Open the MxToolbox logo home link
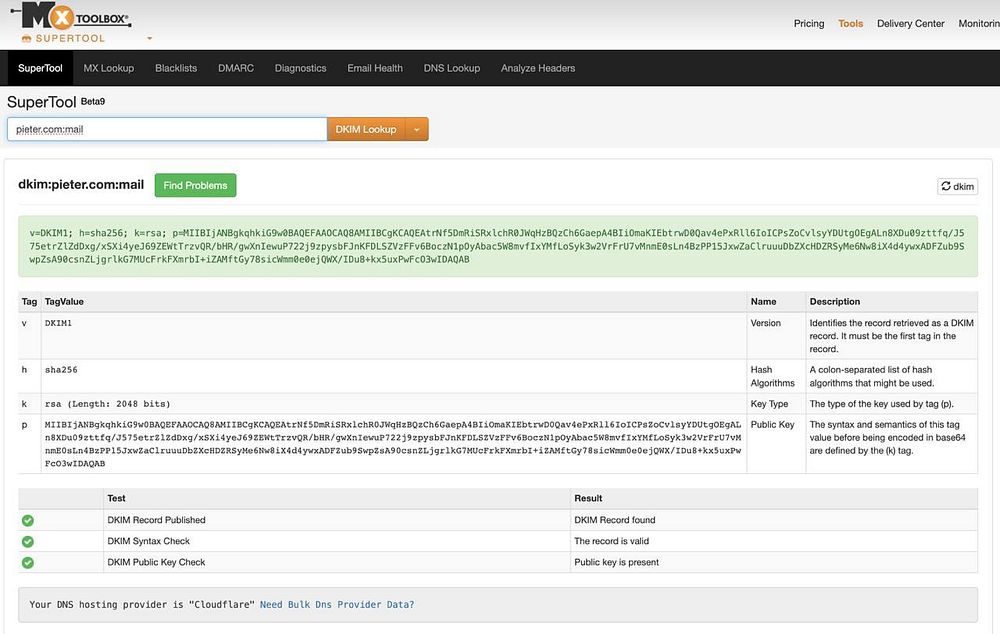Image resolution: width=1000 pixels, height=634 pixels. click(x=71, y=17)
